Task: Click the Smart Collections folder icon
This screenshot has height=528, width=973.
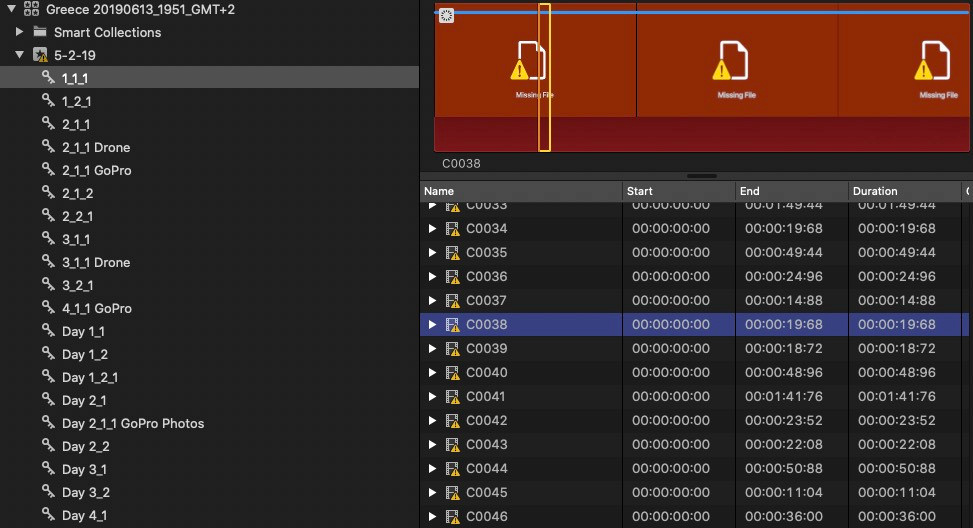Action: pyautogui.click(x=40, y=32)
